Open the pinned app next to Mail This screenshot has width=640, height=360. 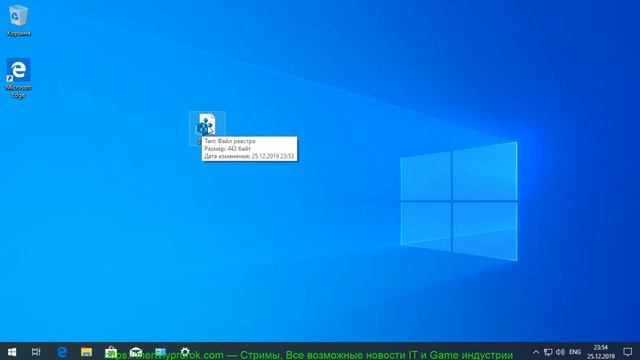coord(160,352)
